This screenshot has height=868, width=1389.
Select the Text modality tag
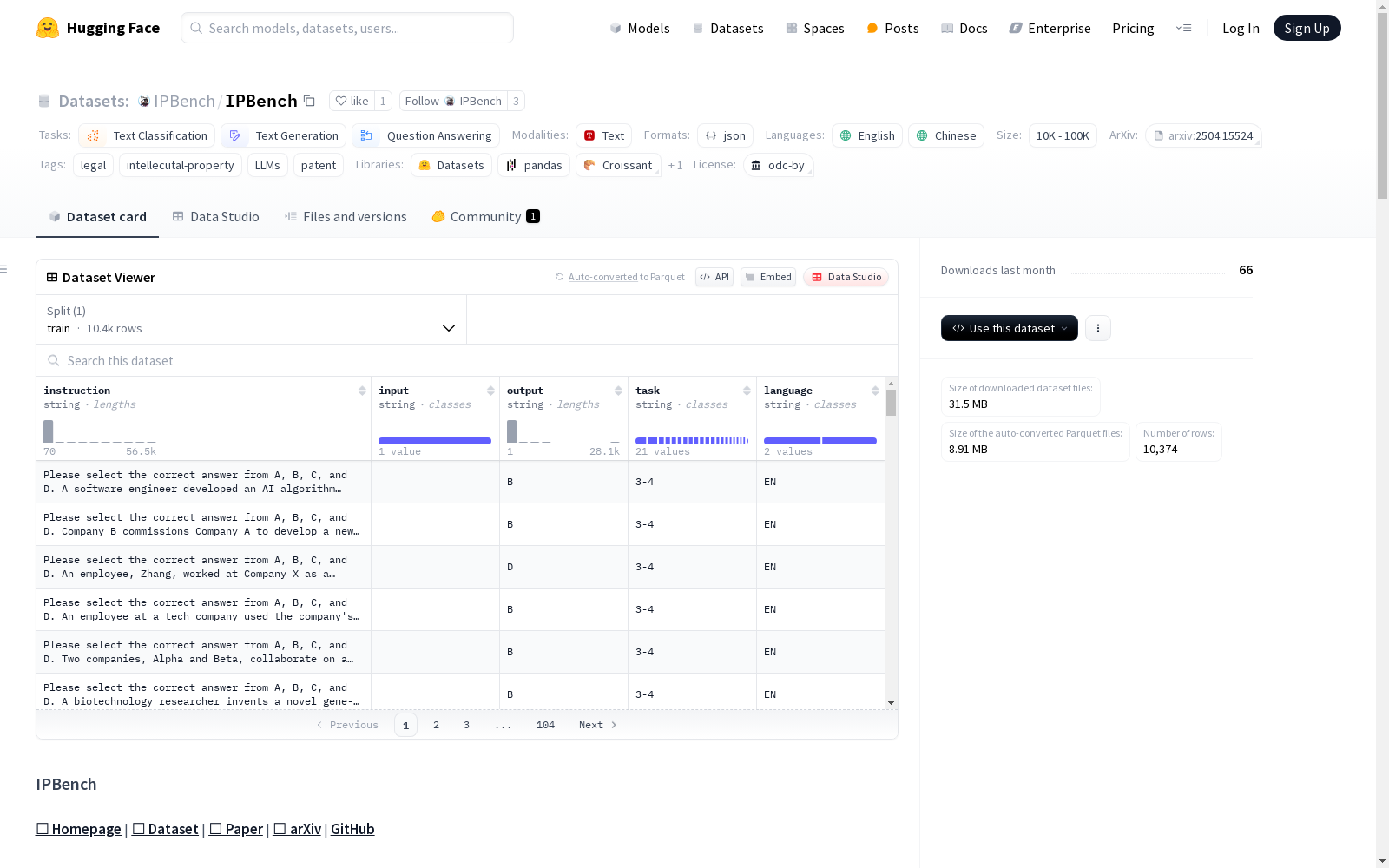click(x=603, y=135)
